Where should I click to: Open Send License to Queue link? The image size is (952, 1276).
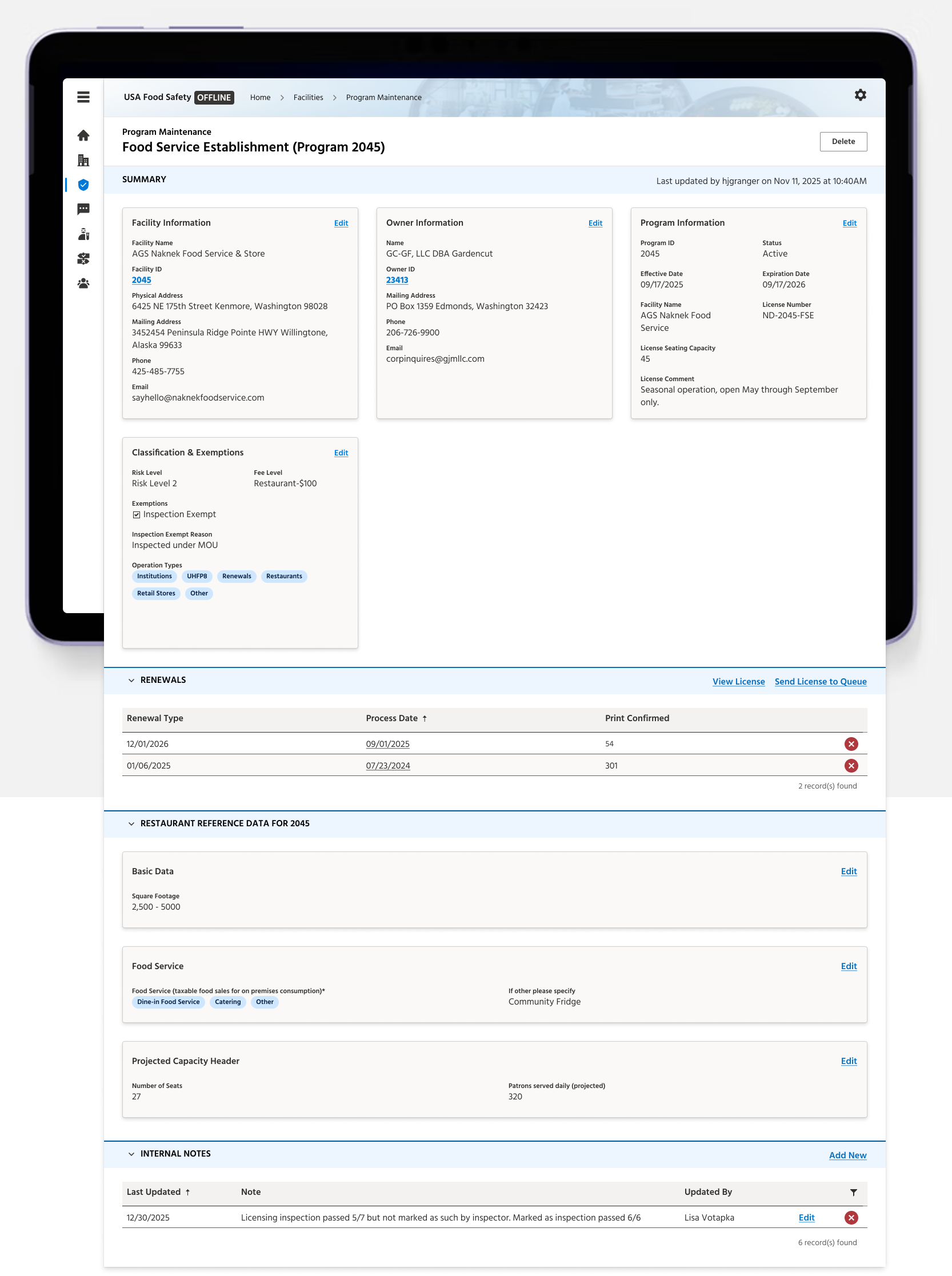tap(820, 681)
